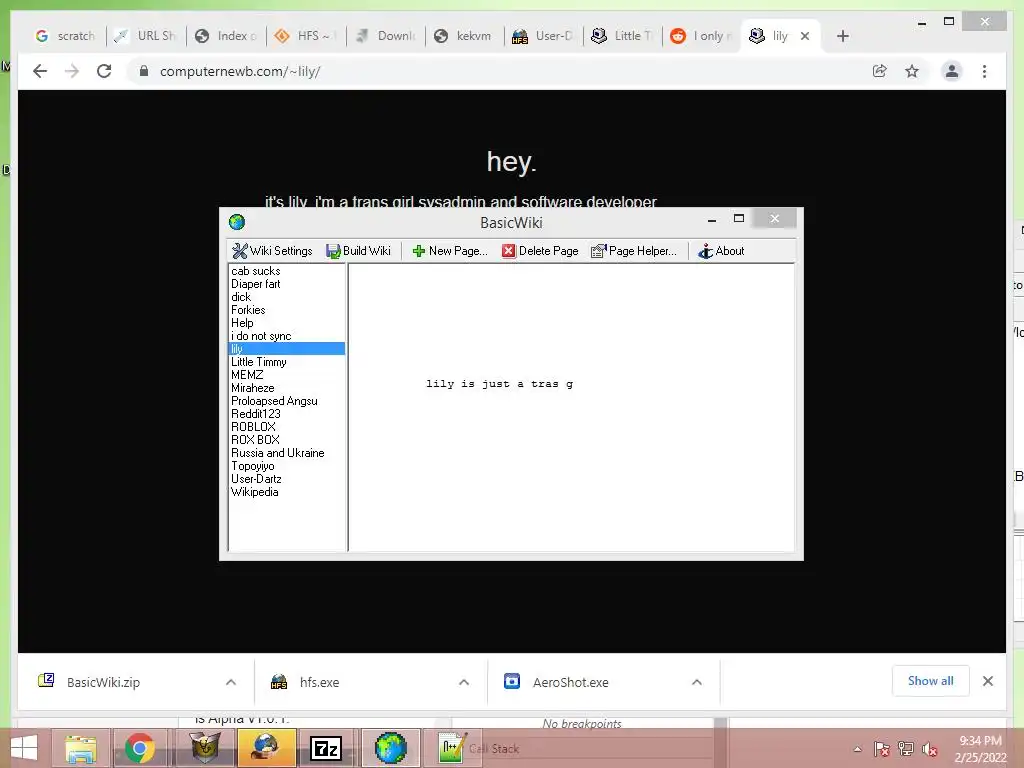Show hidden system tray icons

point(857,748)
